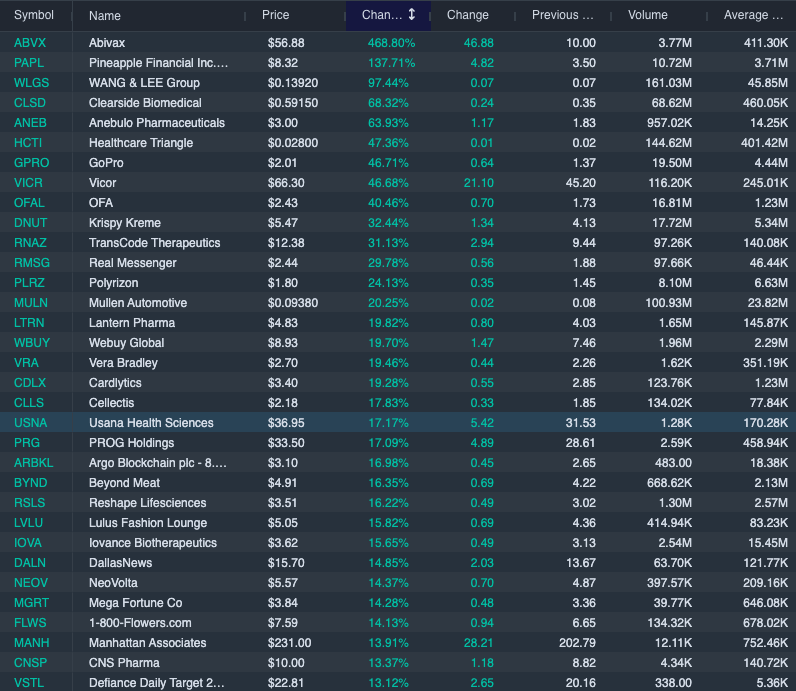Click the Beyond Meat 16.35% change
The width and height of the screenshot is (796, 691).
(388, 483)
